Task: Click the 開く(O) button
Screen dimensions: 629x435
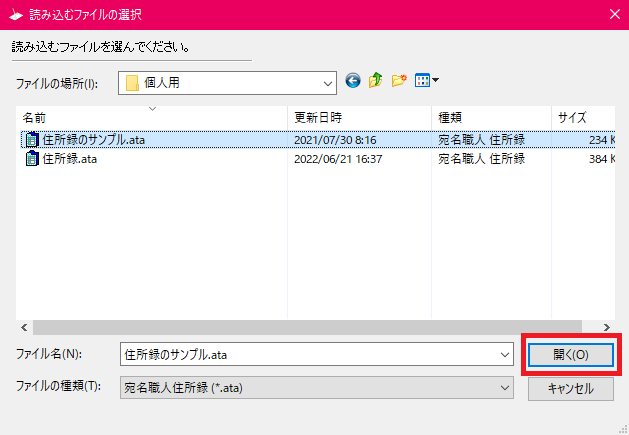Action: [571, 355]
